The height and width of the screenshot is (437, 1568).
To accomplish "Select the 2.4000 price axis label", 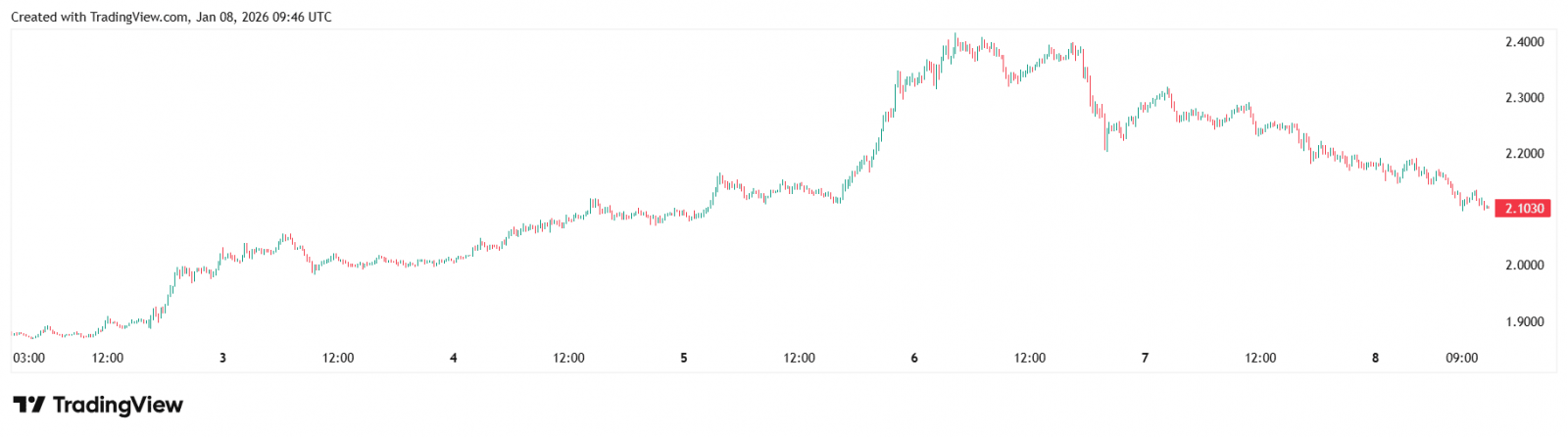I will click(x=1524, y=42).
